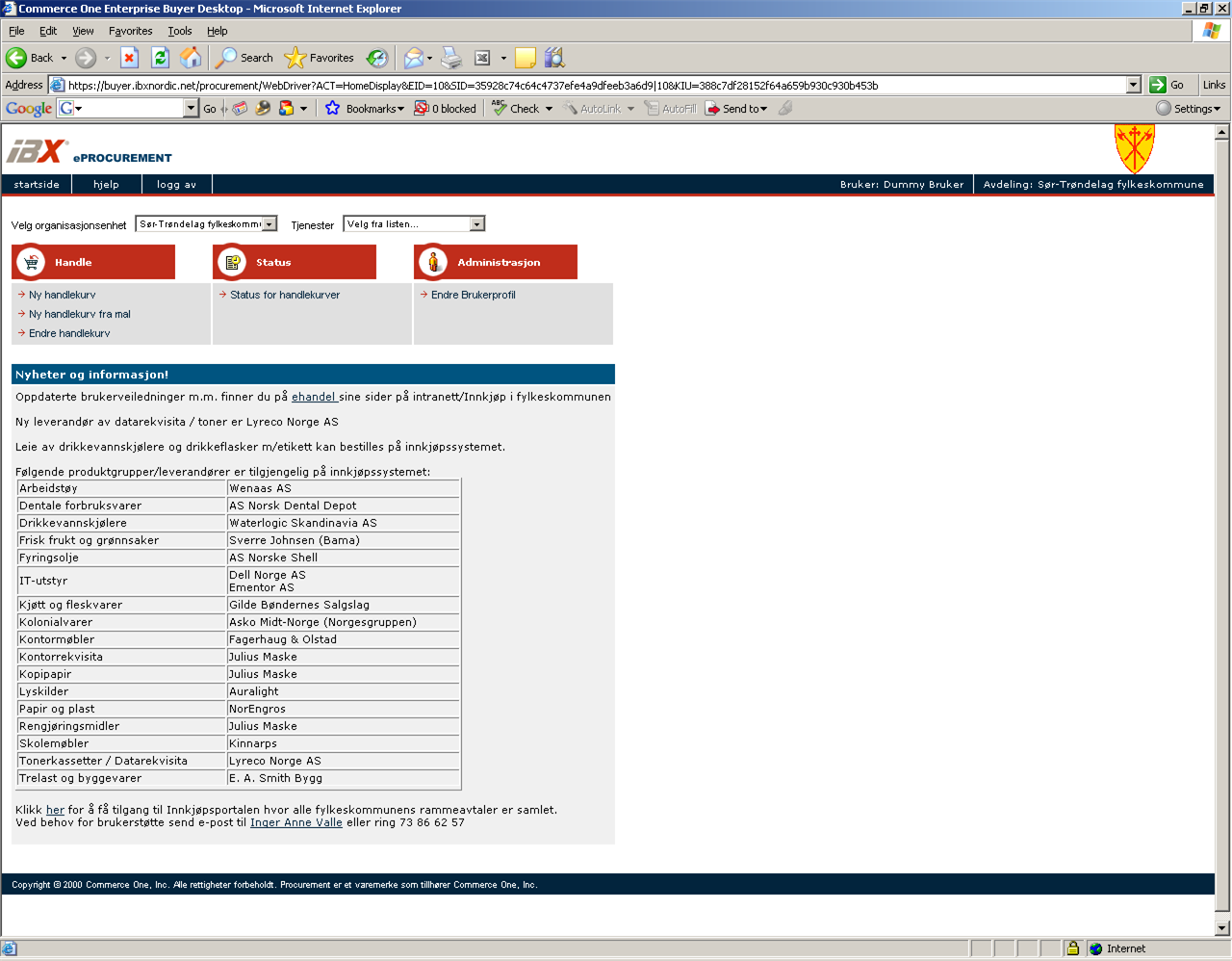Open the Google toolbar Settings dropdown
Image resolution: width=1232 pixels, height=961 pixels.
[1189, 109]
